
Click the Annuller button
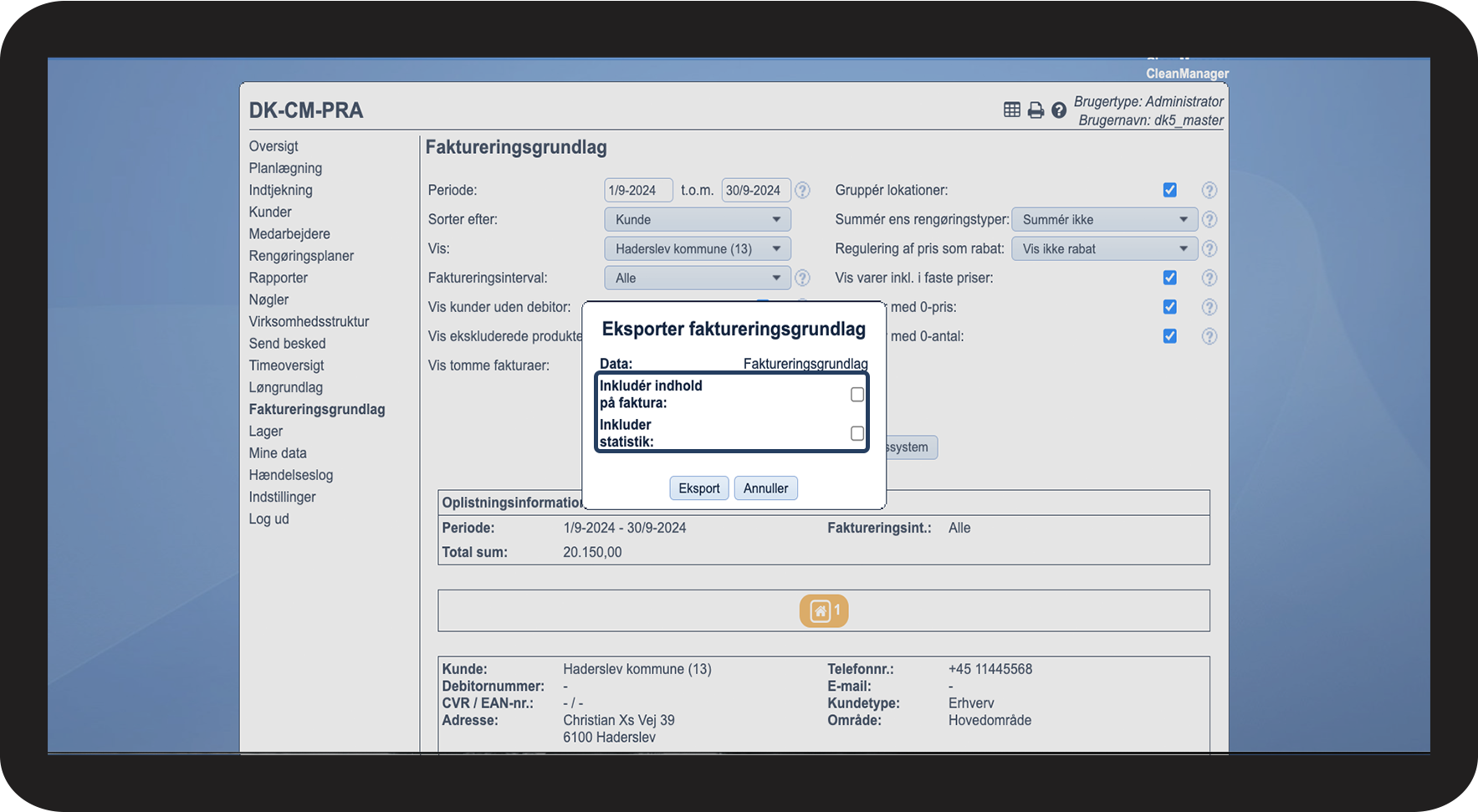coord(765,488)
